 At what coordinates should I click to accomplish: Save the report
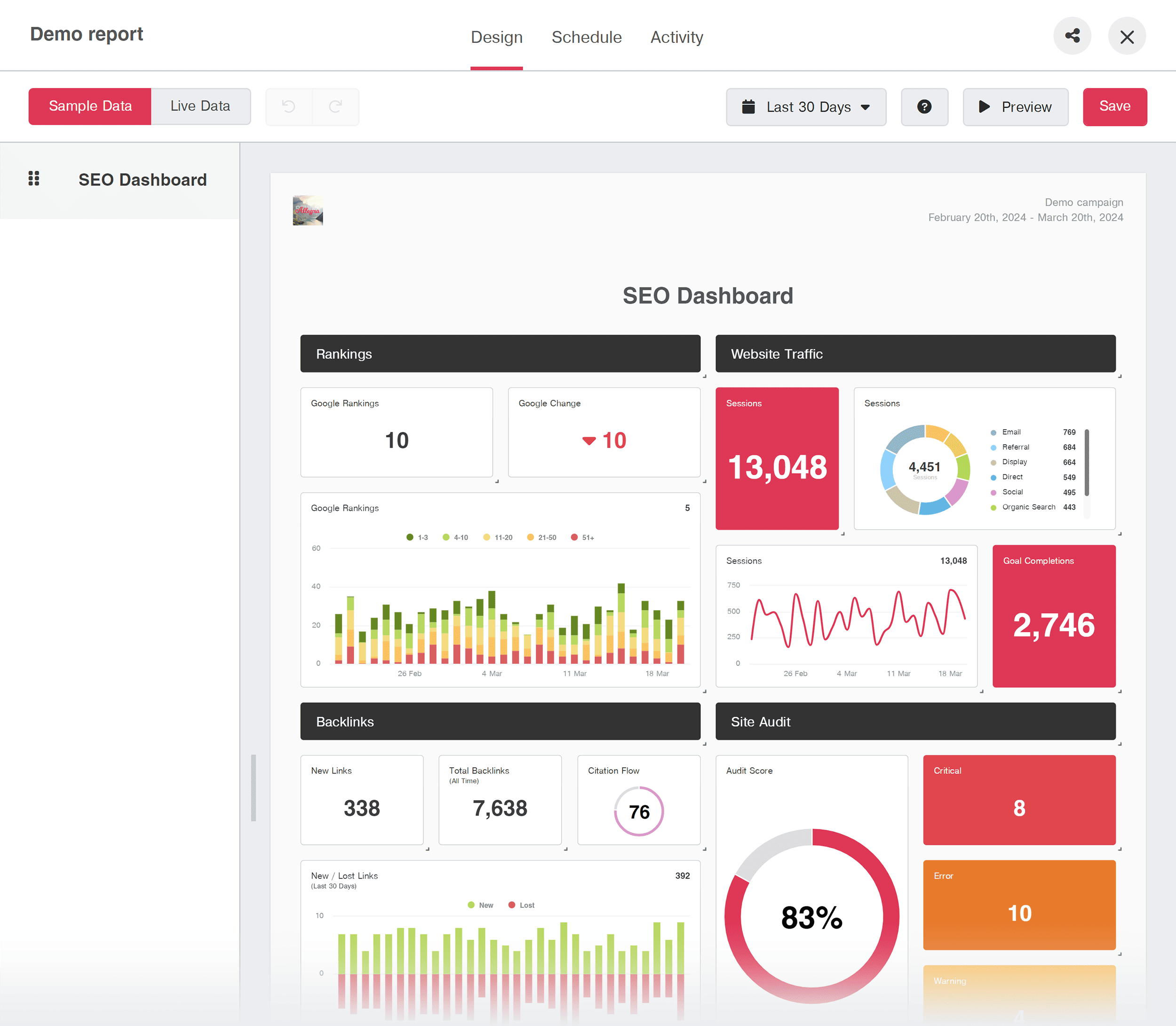pos(1114,106)
